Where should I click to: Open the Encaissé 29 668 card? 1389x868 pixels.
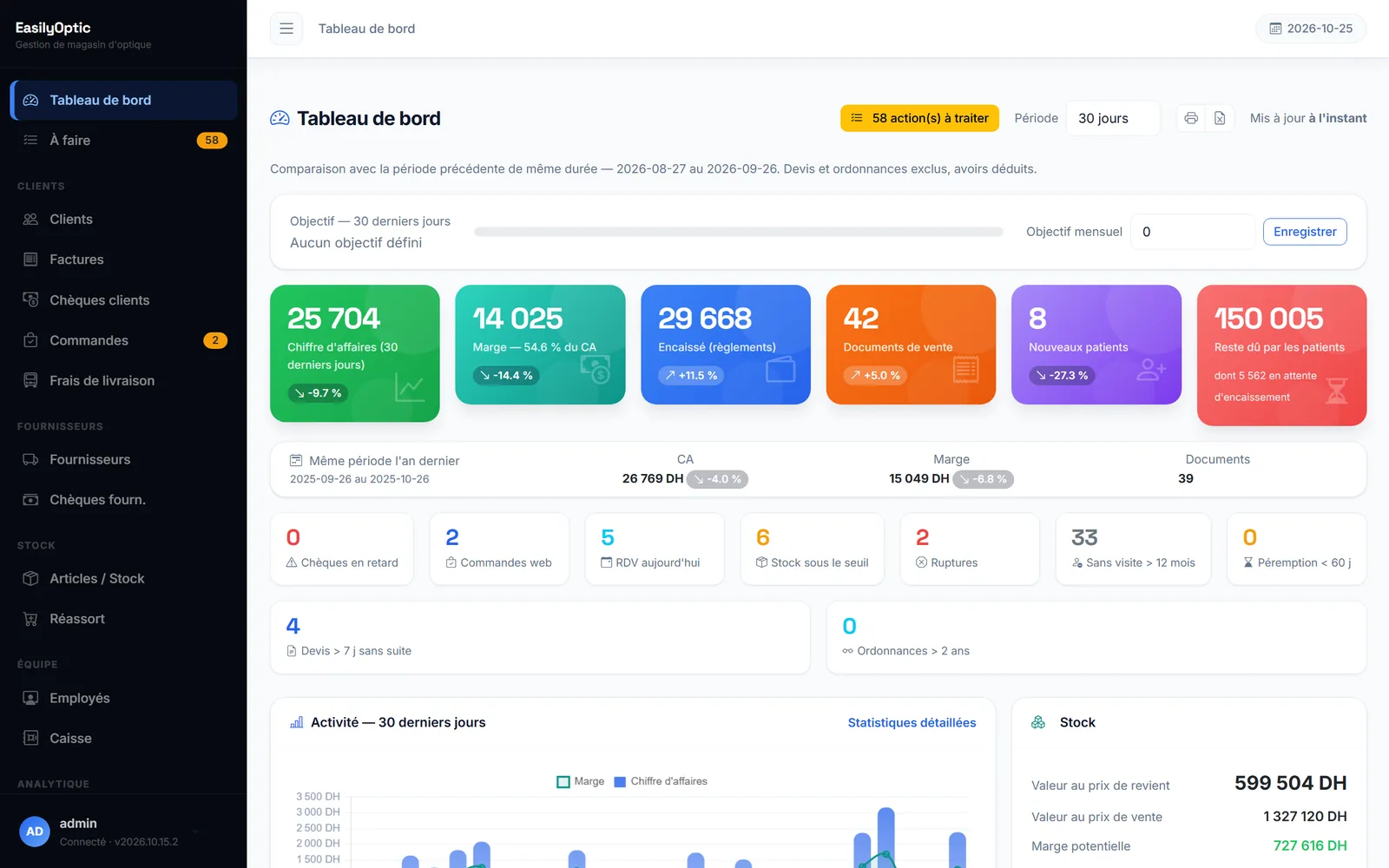click(726, 345)
